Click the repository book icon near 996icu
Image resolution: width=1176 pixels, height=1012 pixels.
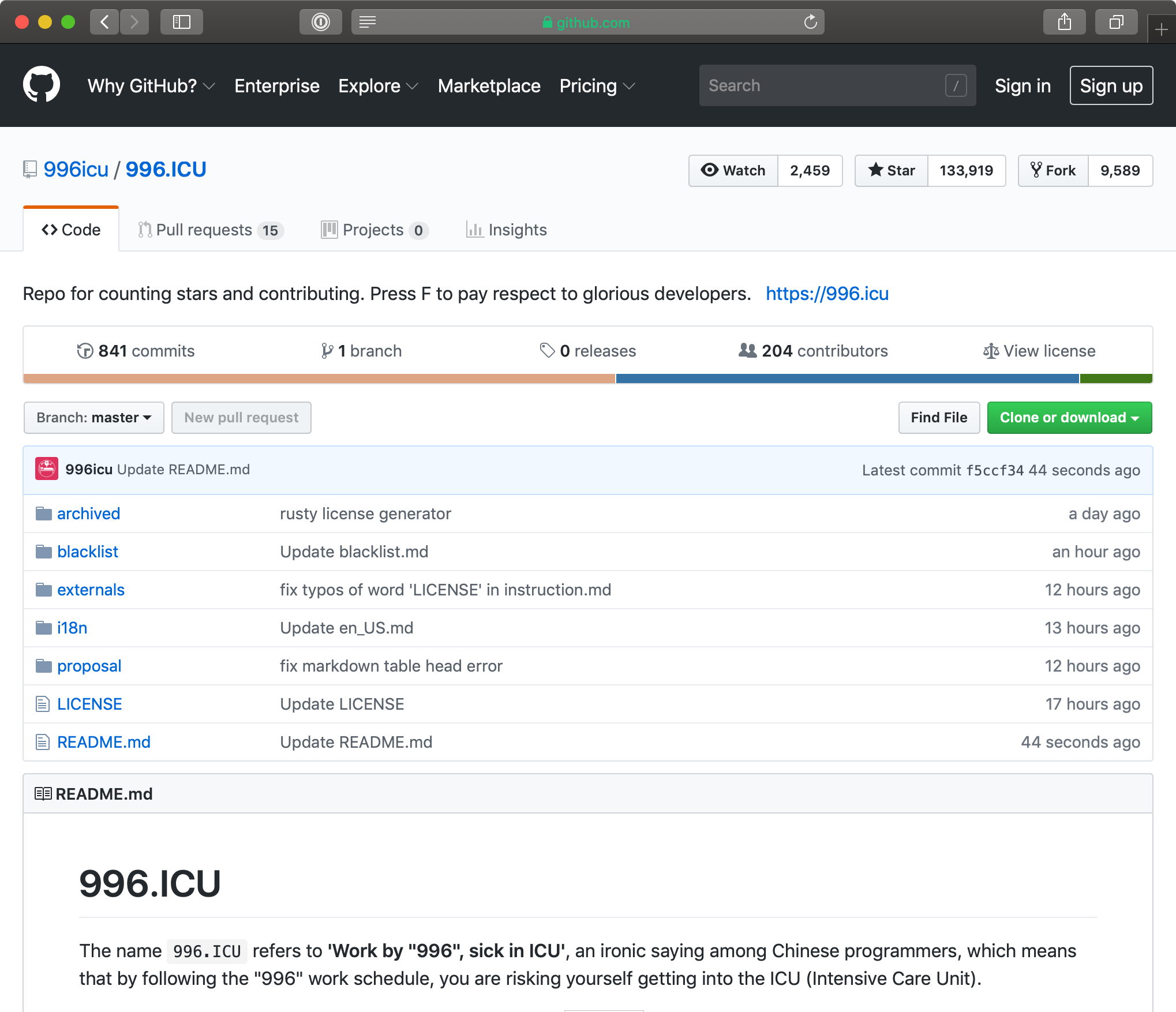coord(30,170)
